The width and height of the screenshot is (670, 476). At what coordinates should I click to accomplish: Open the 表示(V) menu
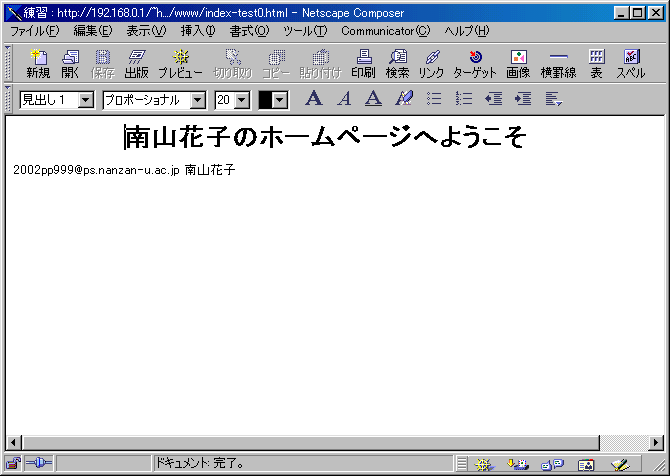[x=146, y=31]
